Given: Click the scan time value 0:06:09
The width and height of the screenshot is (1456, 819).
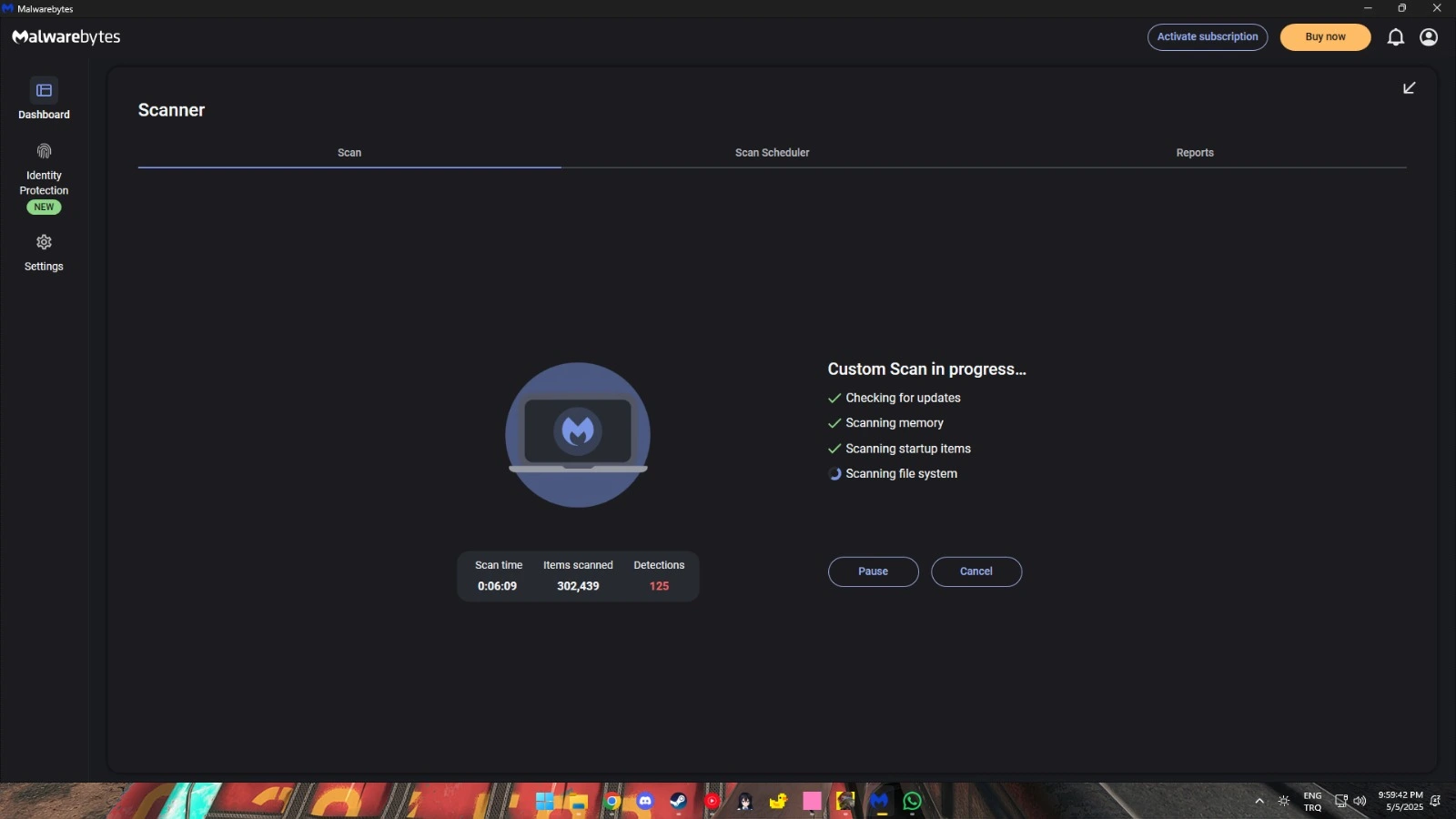Looking at the screenshot, I should (497, 586).
